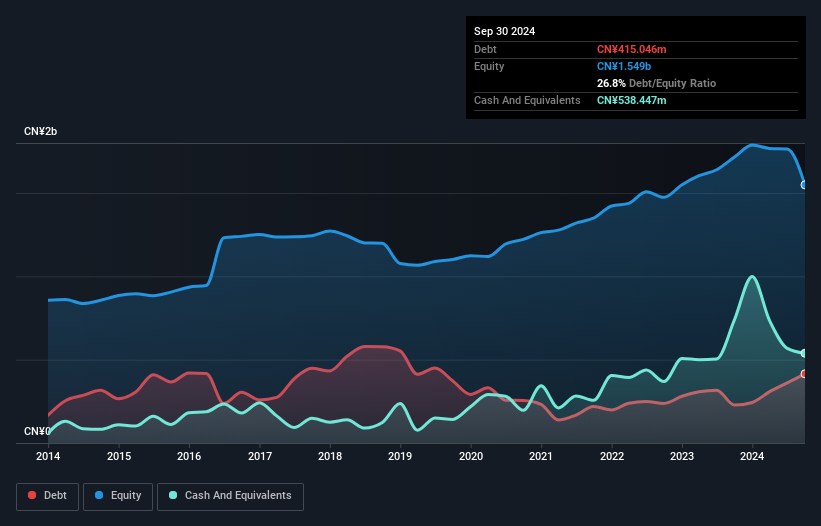This screenshot has height=526, width=821.
Task: Click the CN¥538.447m cash value
Action: 631,100
